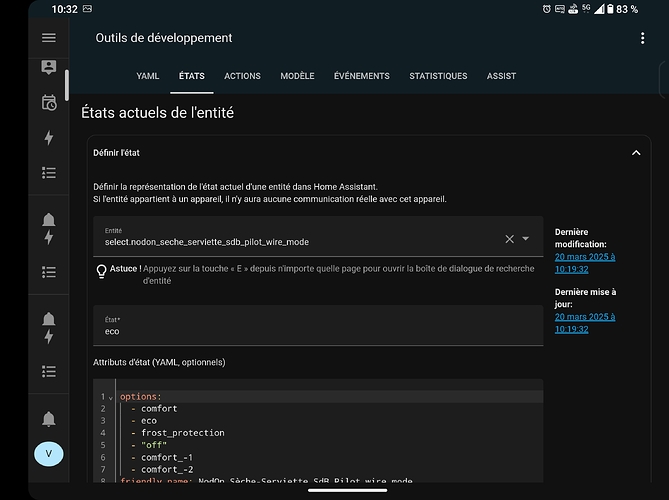669x500 pixels.
Task: Fold the options block at line 1
Action: coord(111,398)
